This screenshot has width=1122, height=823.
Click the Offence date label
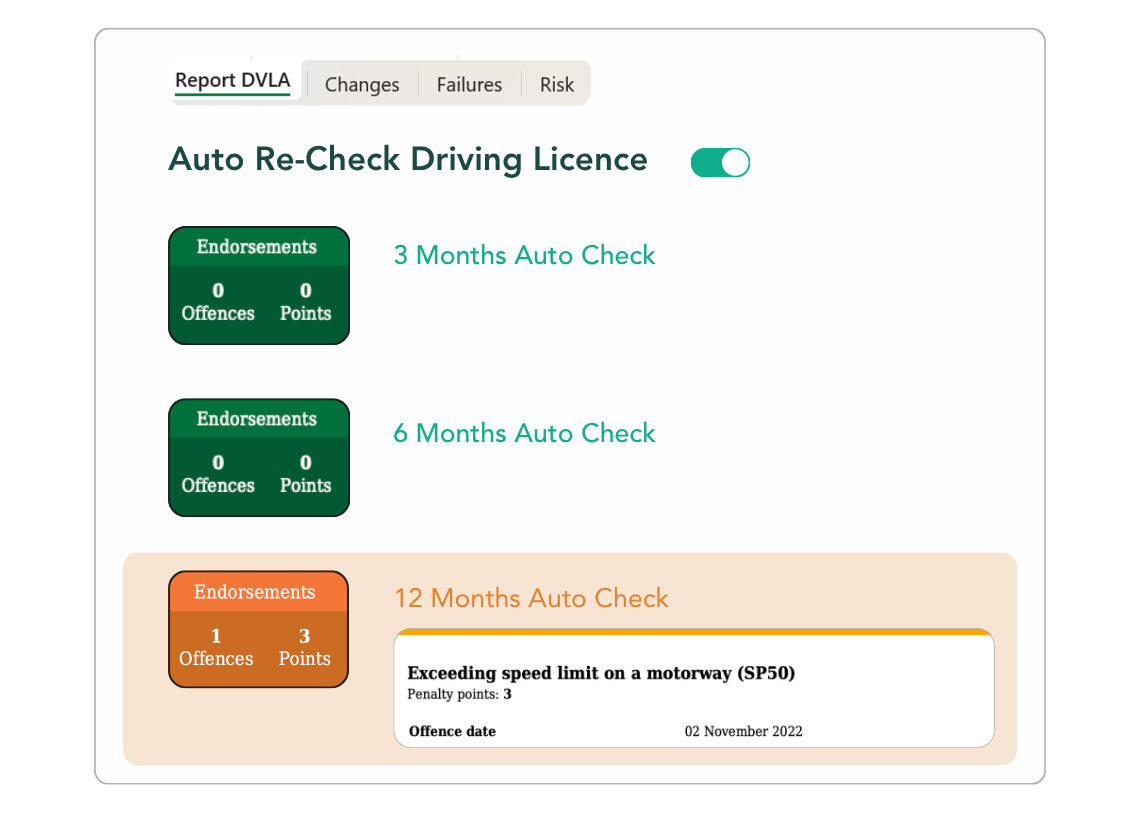coord(452,731)
